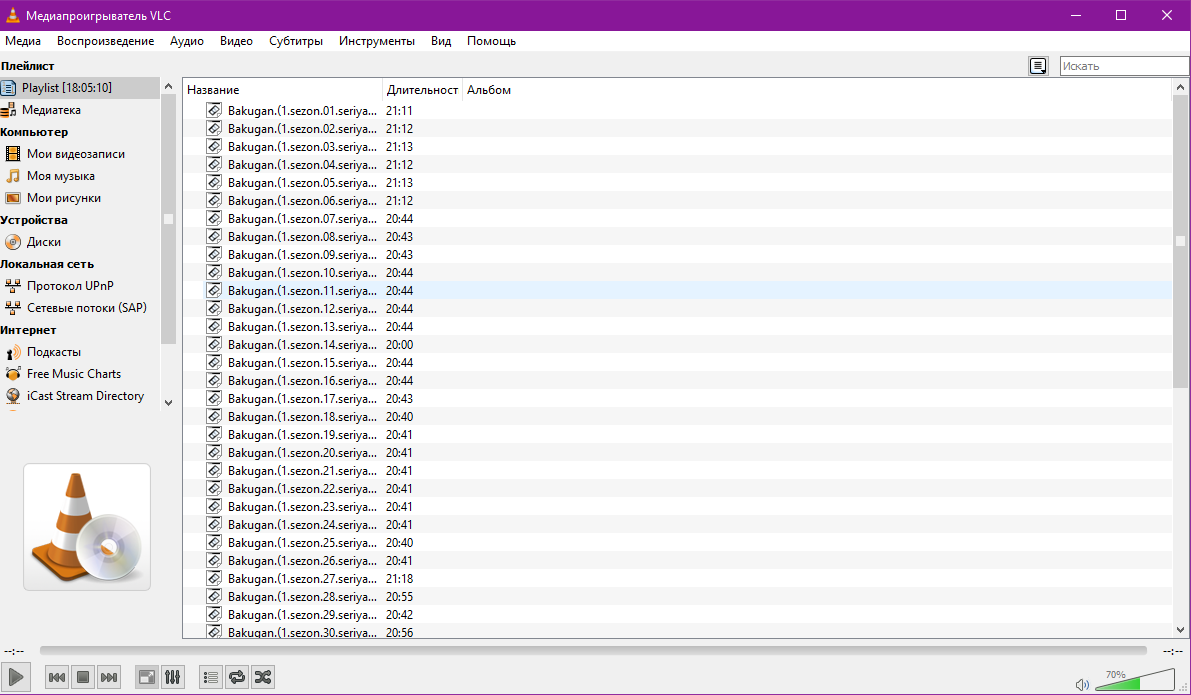The height and width of the screenshot is (695, 1191).
Task: Select Free Music Charts source
Action: point(73,374)
